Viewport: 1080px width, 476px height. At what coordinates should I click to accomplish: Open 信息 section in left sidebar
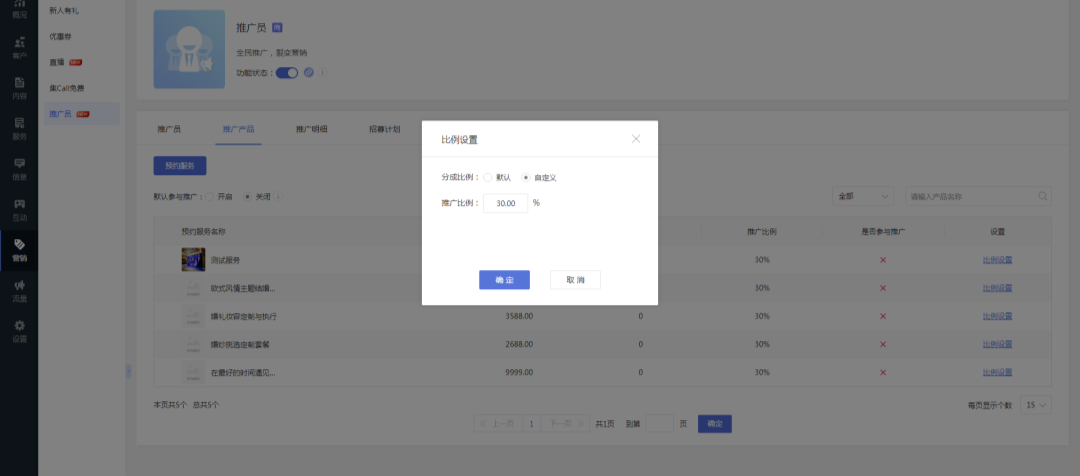[x=19, y=168]
